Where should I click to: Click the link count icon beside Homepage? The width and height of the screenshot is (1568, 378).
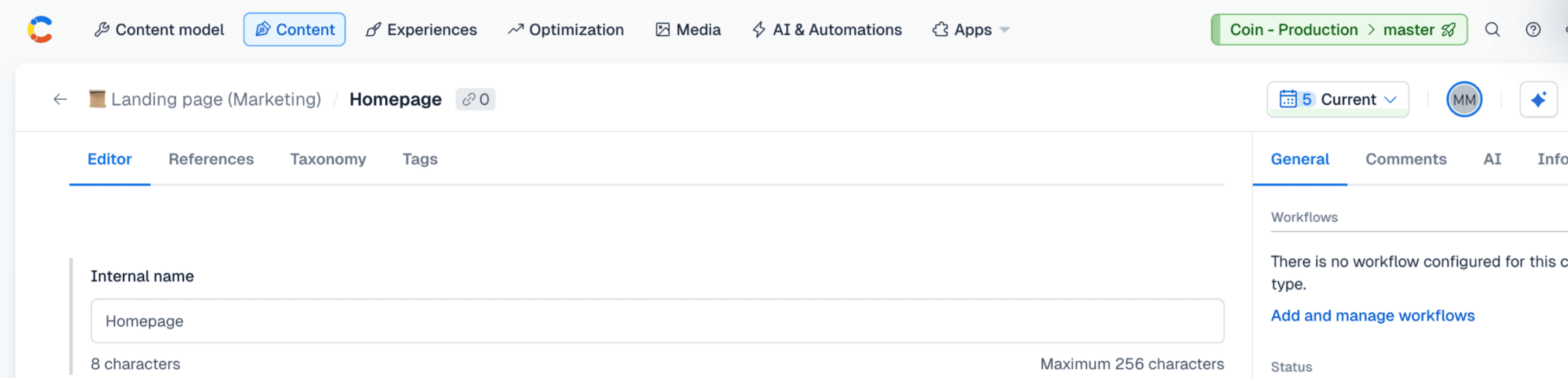click(x=475, y=99)
